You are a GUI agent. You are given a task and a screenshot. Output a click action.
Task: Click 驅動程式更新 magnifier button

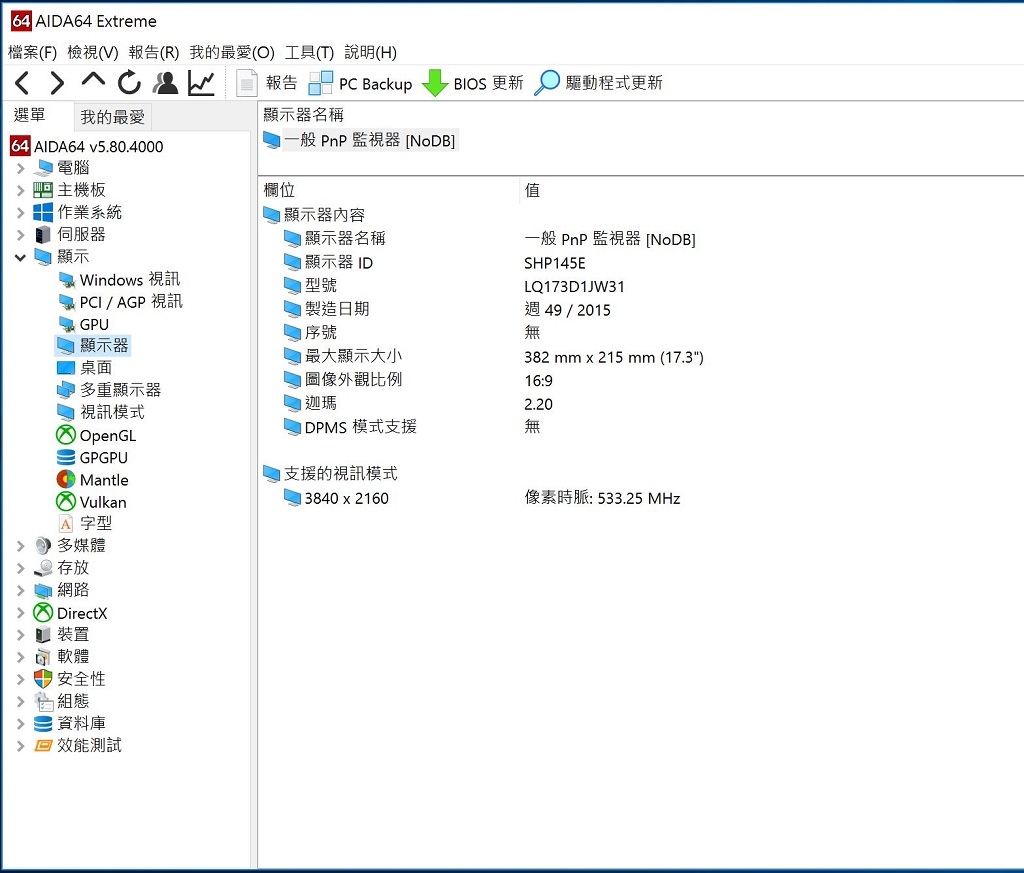[x=598, y=83]
